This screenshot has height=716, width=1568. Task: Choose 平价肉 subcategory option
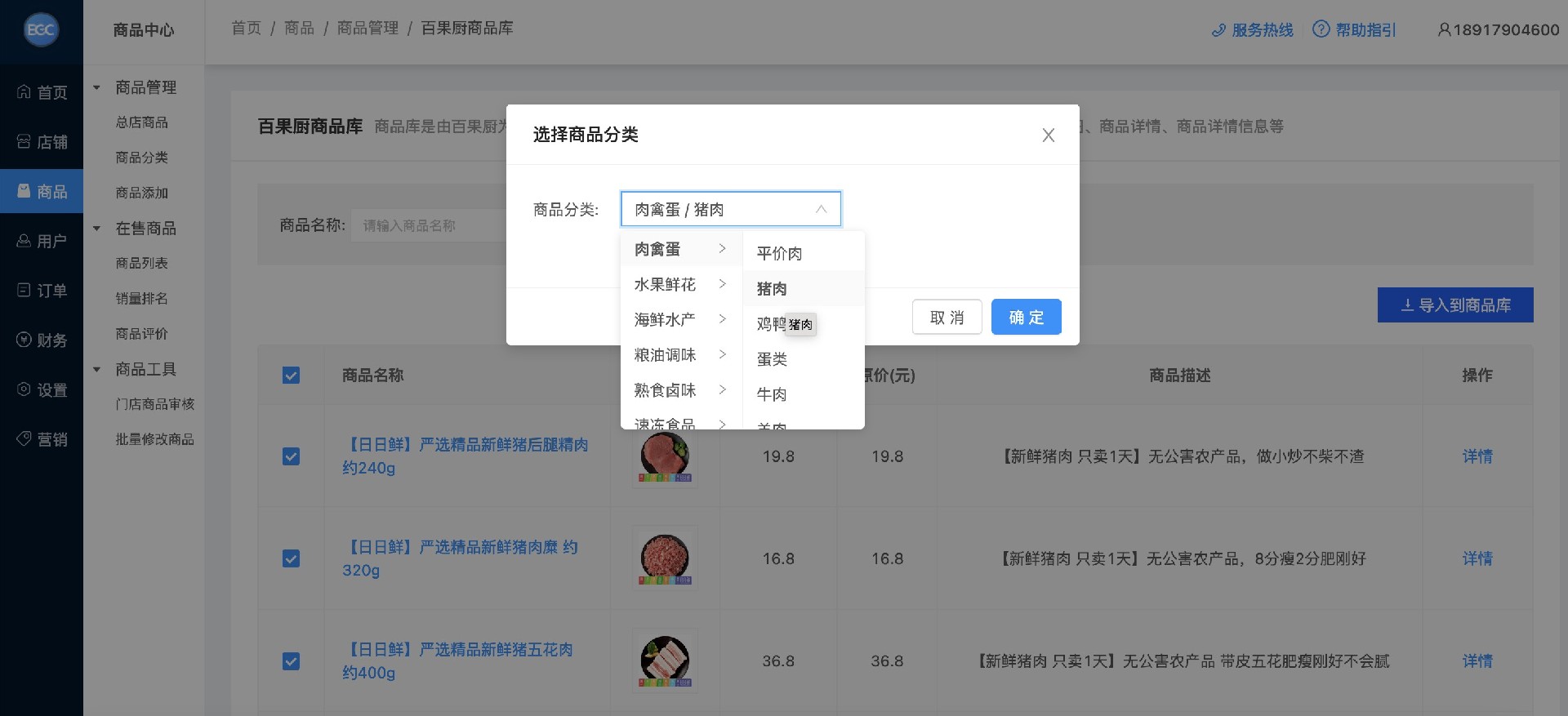[x=779, y=253]
